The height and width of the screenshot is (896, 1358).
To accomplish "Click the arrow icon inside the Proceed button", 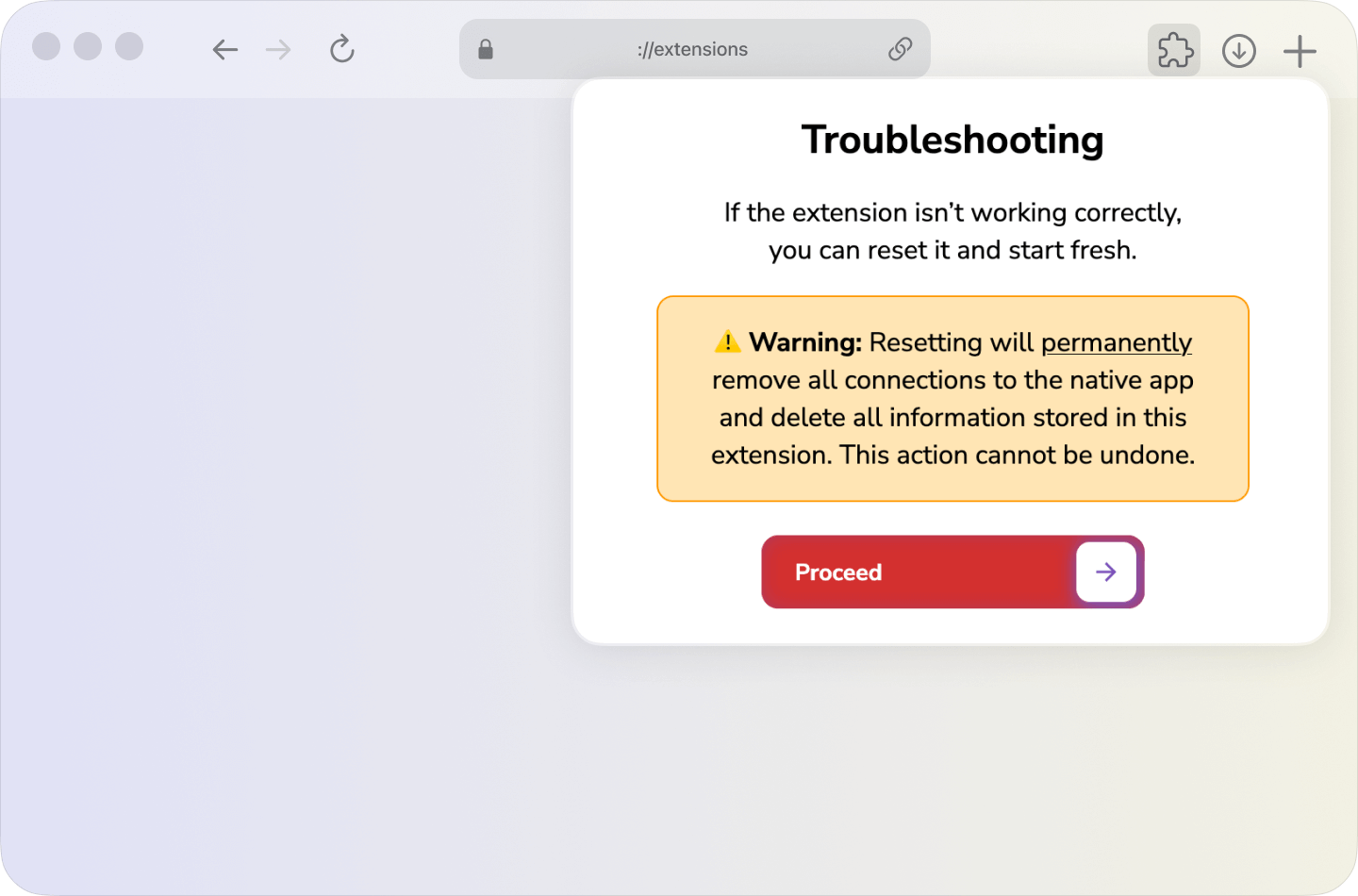I will click(x=1106, y=572).
